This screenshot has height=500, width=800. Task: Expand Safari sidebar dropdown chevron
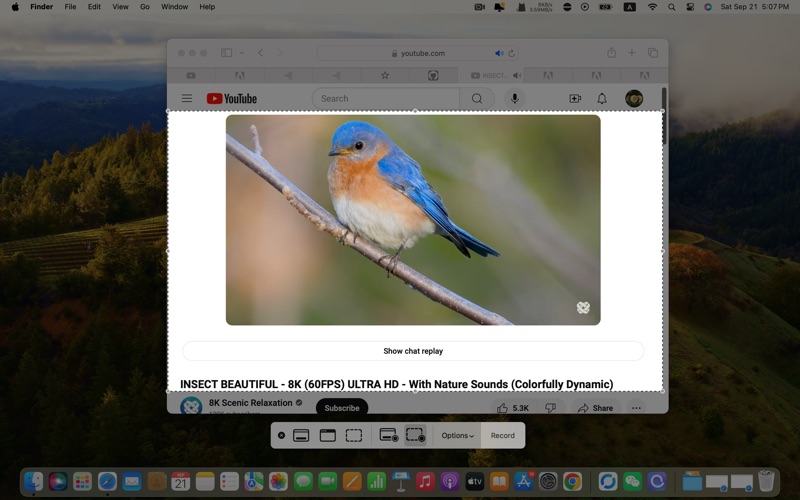click(242, 53)
